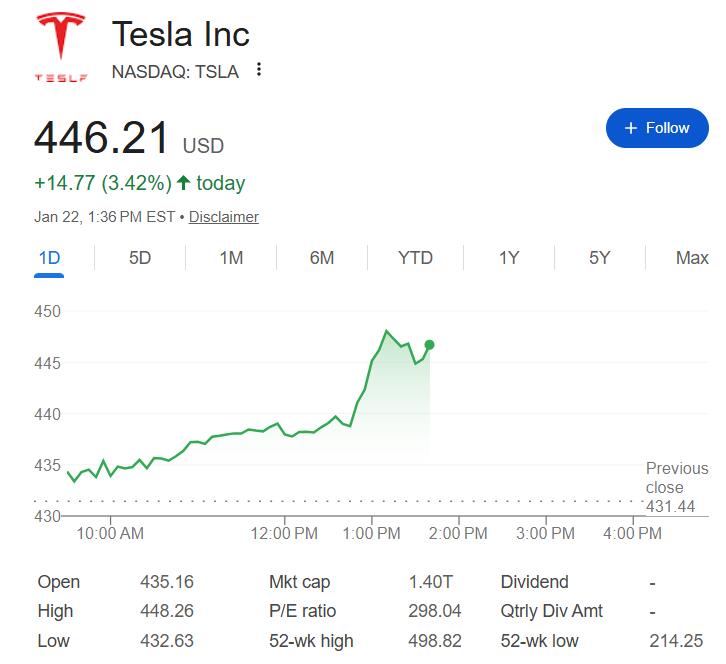
Task: Click the green up-arrow price indicator
Action: pyautogui.click(x=183, y=183)
